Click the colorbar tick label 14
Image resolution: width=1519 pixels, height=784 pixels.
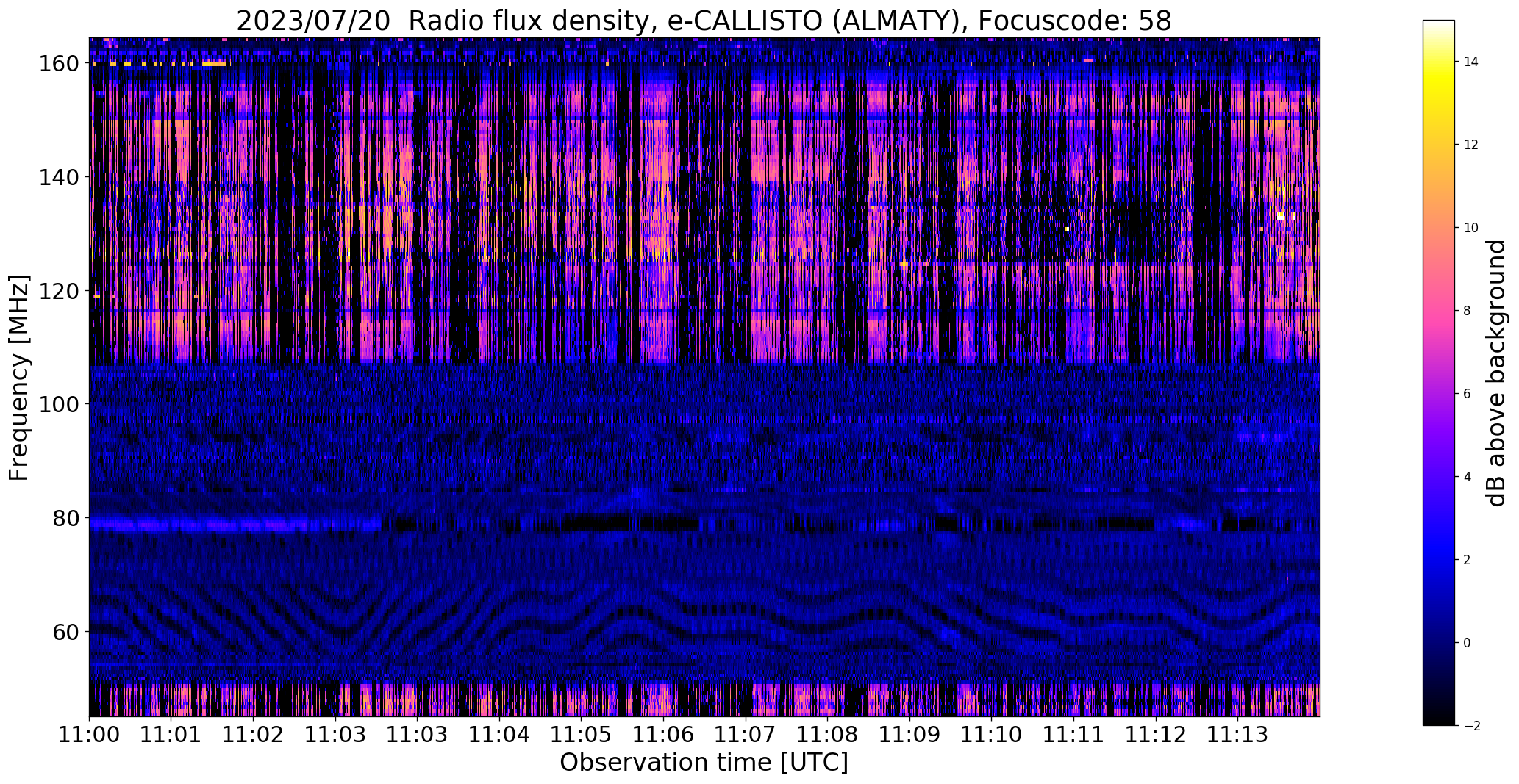click(x=1471, y=62)
